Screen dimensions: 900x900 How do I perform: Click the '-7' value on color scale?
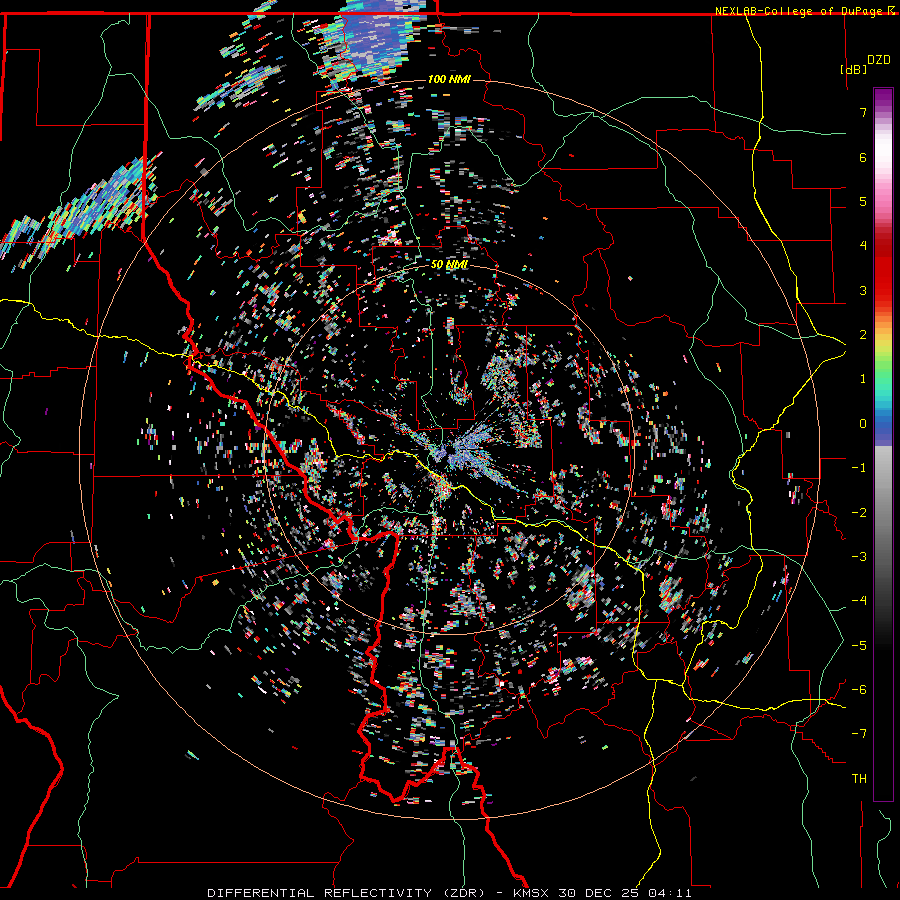(859, 734)
